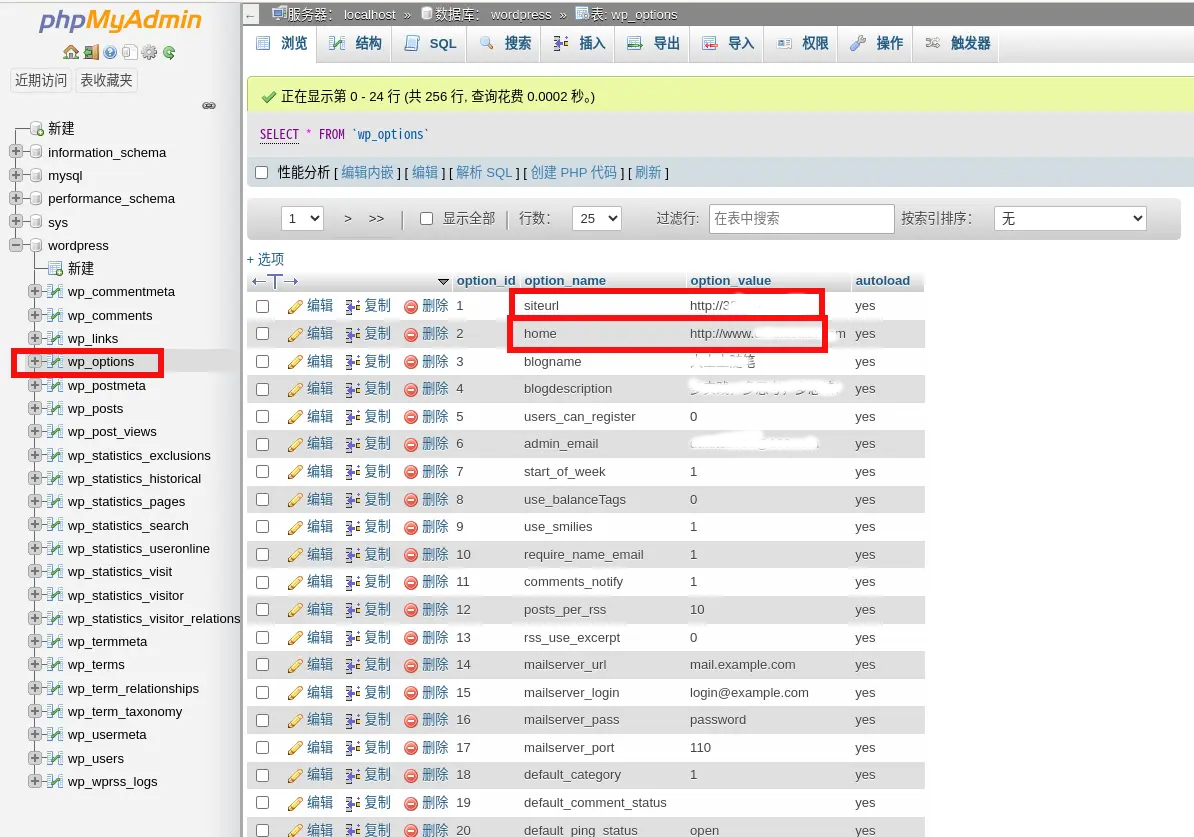Tick checkbox for rss_use_excerpt row

pos(263,637)
